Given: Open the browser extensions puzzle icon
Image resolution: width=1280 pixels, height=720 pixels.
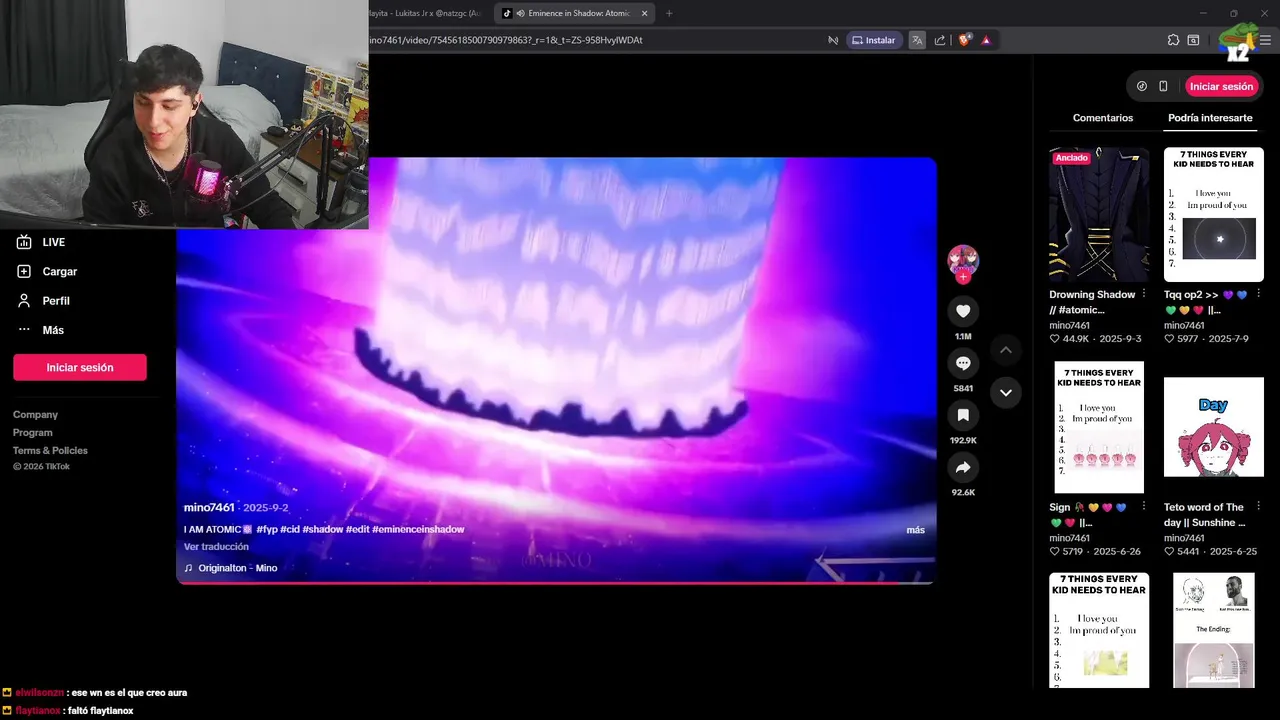Looking at the screenshot, I should click(1173, 40).
